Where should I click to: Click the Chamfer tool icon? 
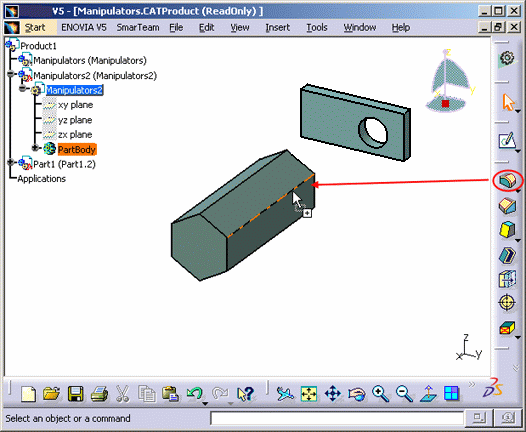[507, 206]
